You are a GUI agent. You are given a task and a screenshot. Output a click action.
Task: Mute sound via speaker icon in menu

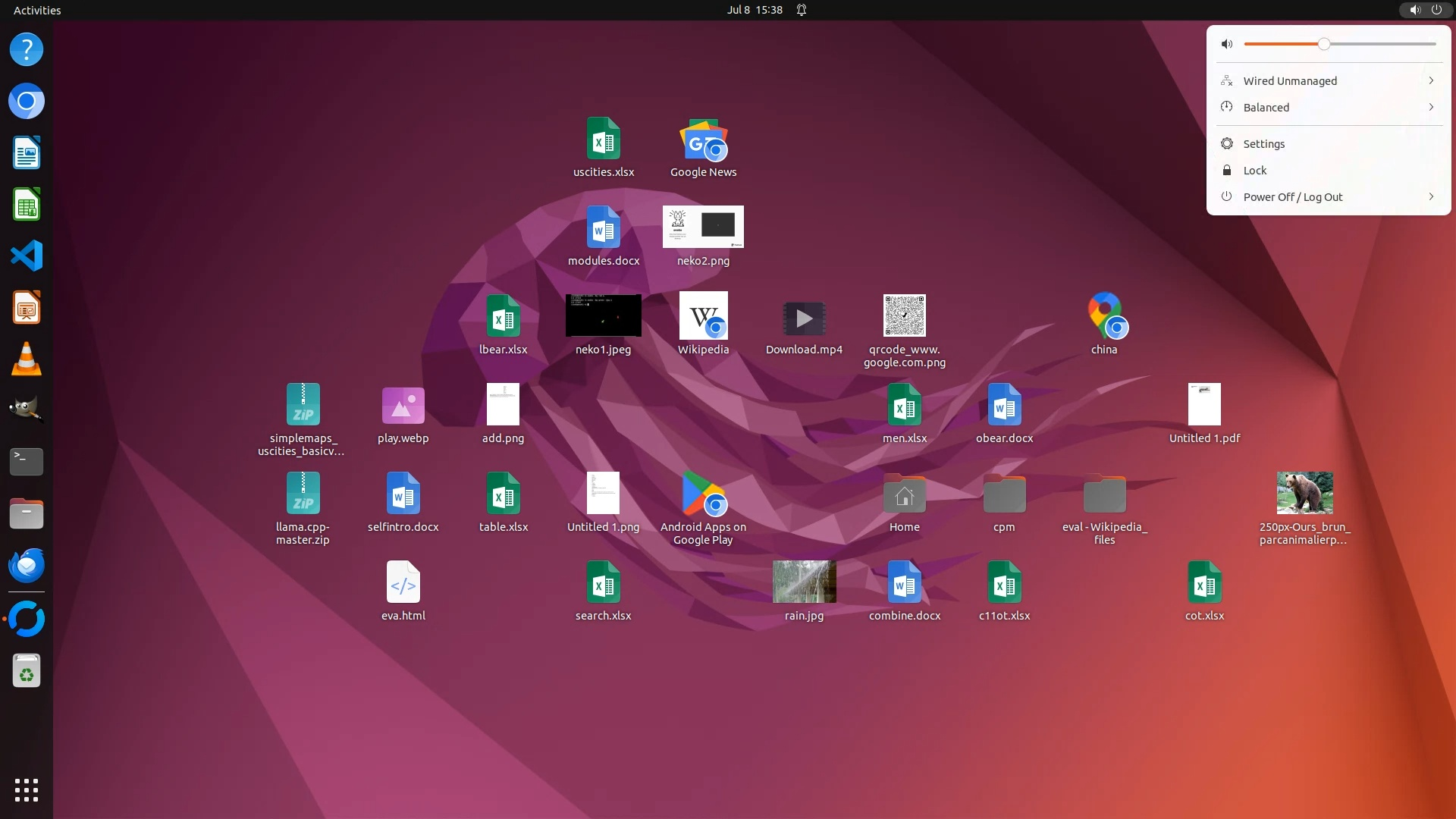click(x=1227, y=44)
